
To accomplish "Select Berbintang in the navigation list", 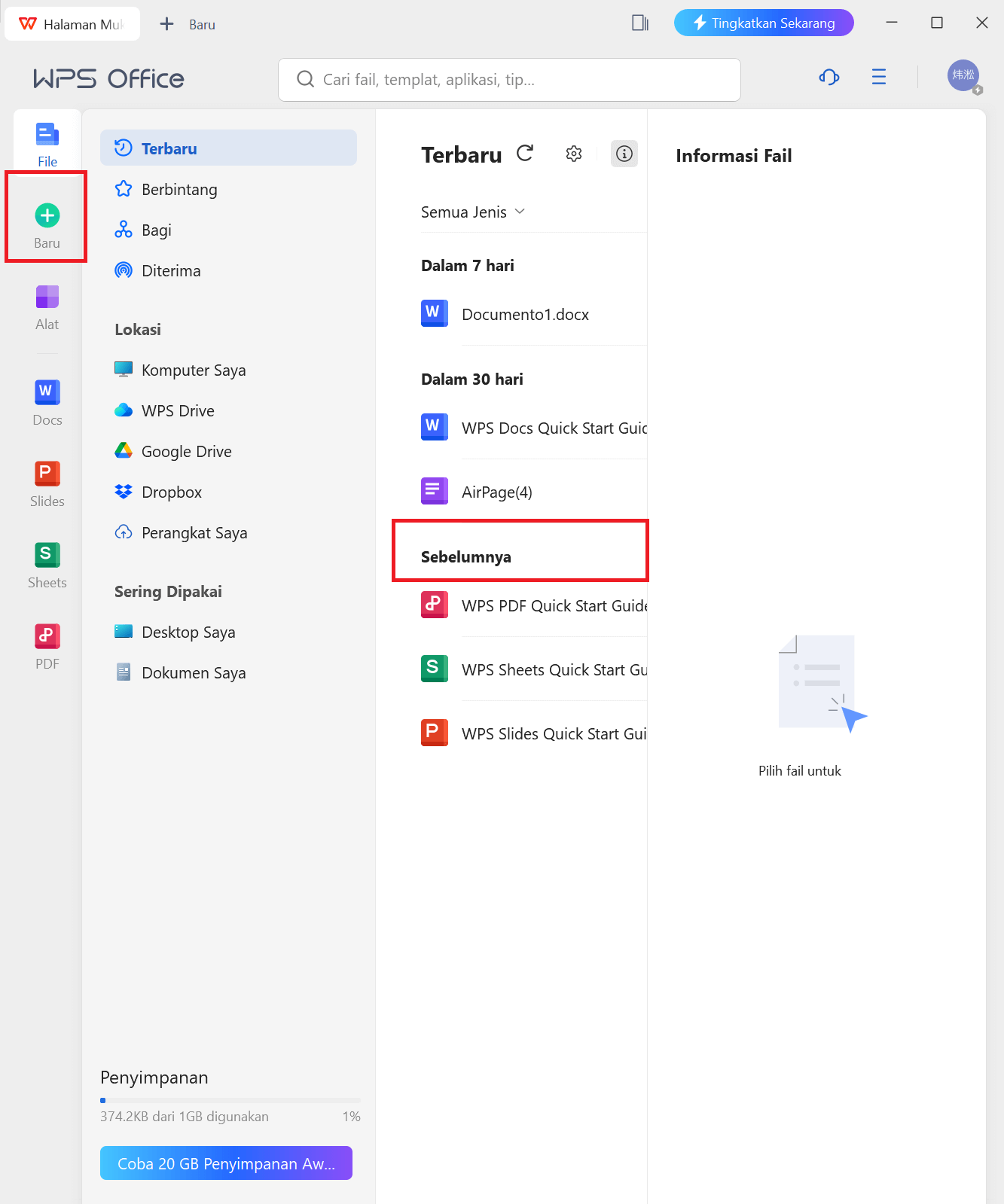I will point(179,190).
